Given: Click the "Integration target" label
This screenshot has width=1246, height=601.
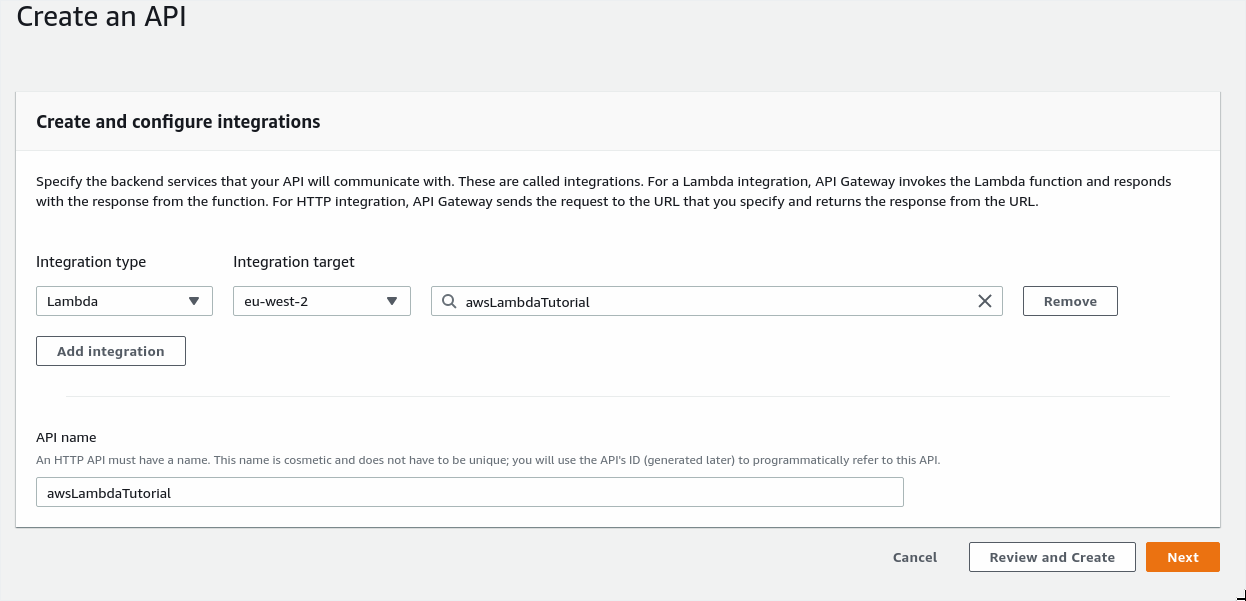Looking at the screenshot, I should 294,262.
